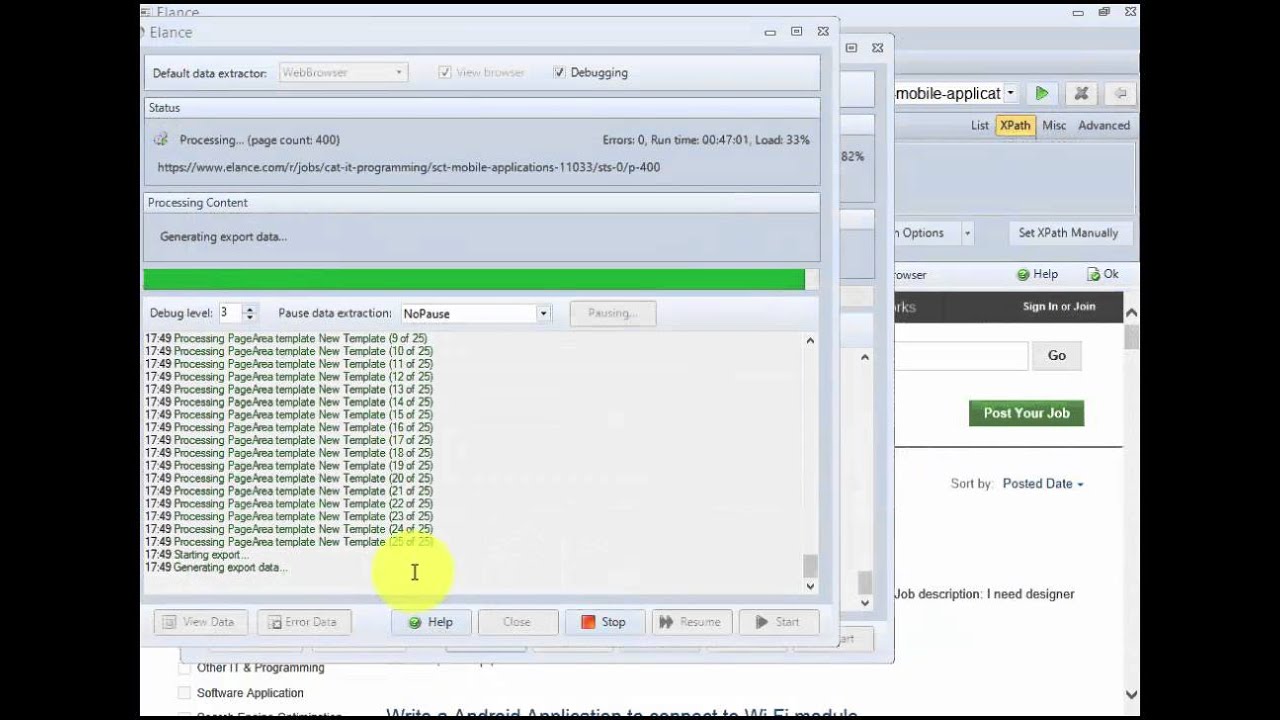Click the webpage search input field
This screenshot has height=720, width=1280.
point(961,356)
